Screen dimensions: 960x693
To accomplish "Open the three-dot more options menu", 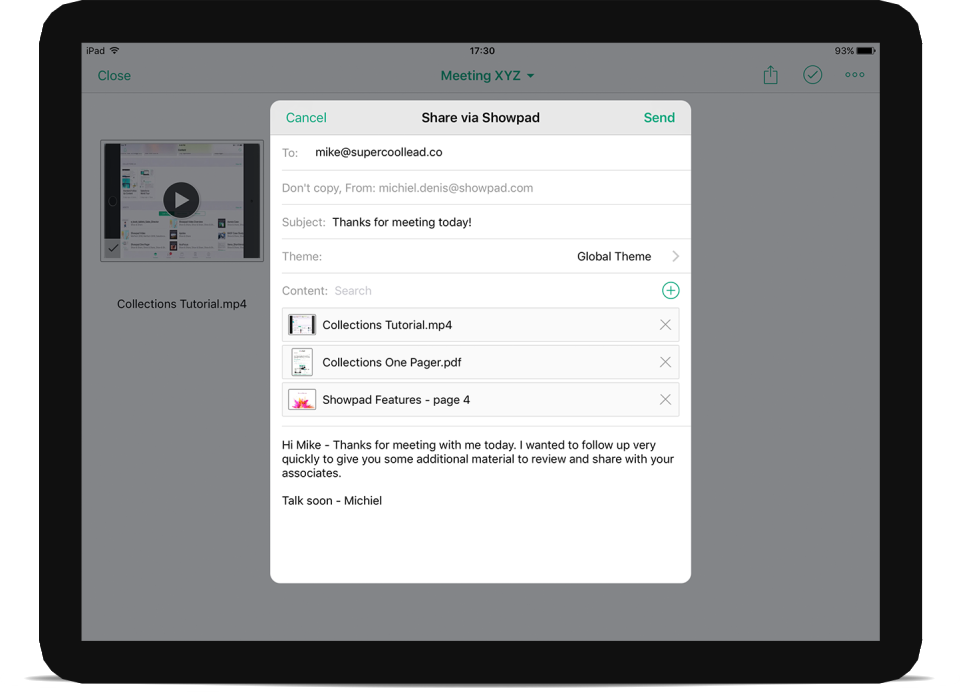I will coord(855,75).
